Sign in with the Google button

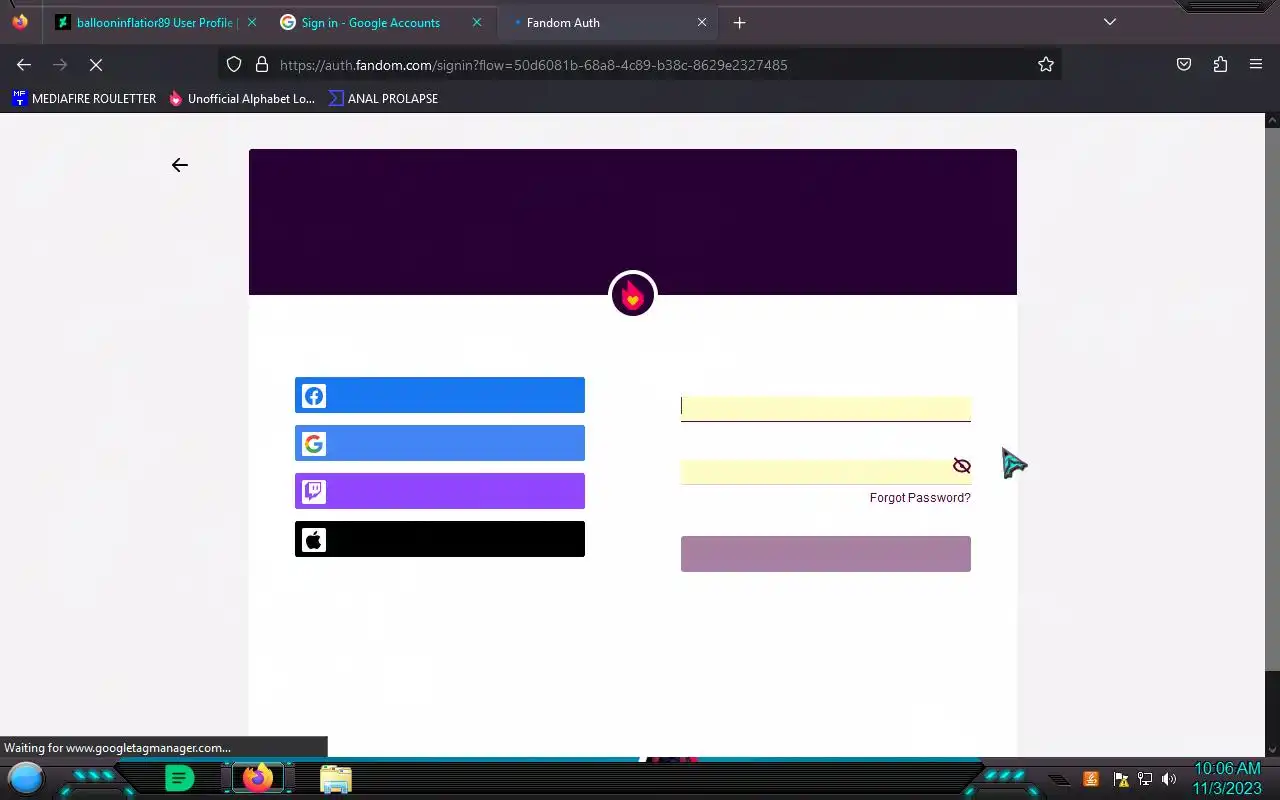tap(440, 443)
